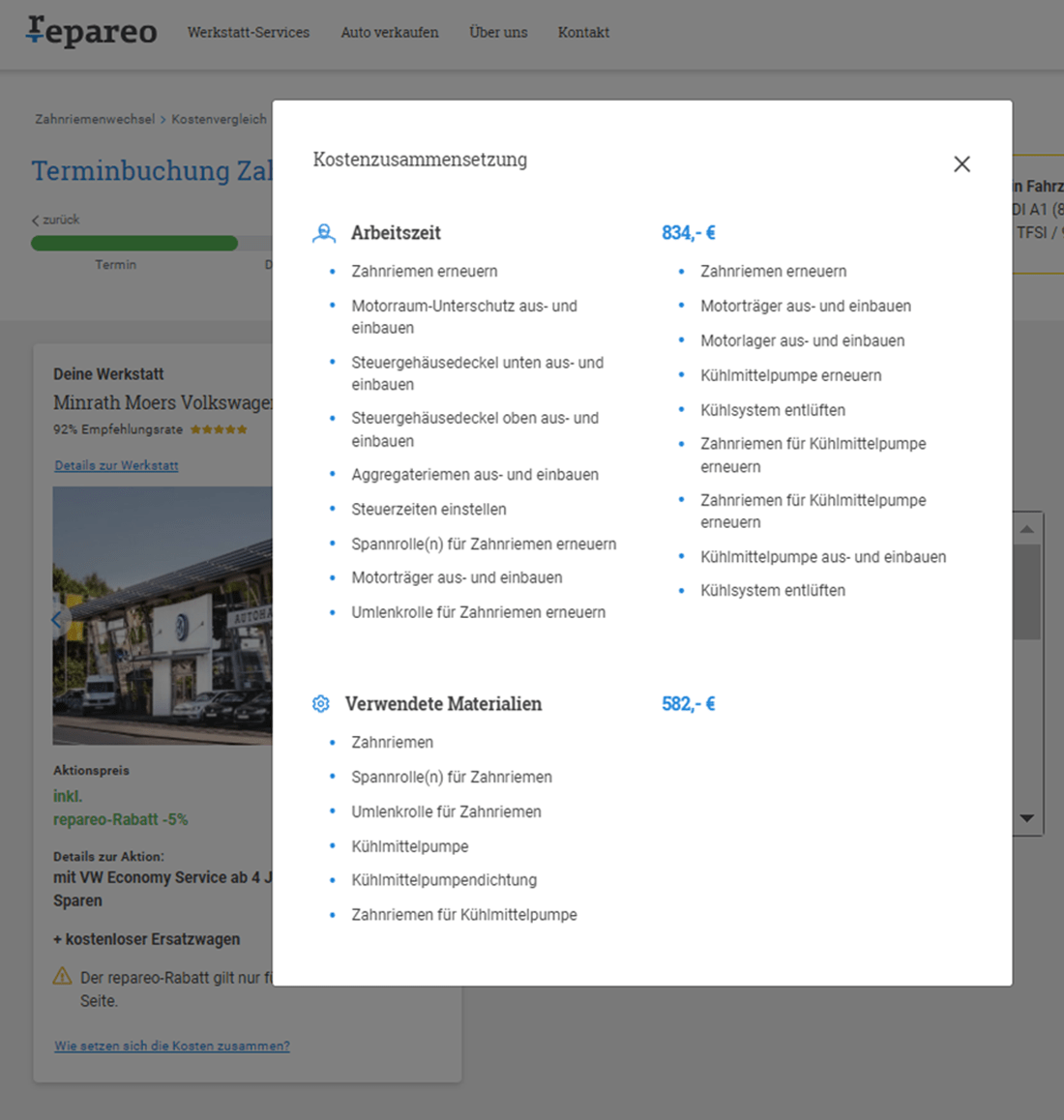Screen dimensions: 1064x1120
Task: Click the Termin step label
Action: tap(116, 264)
